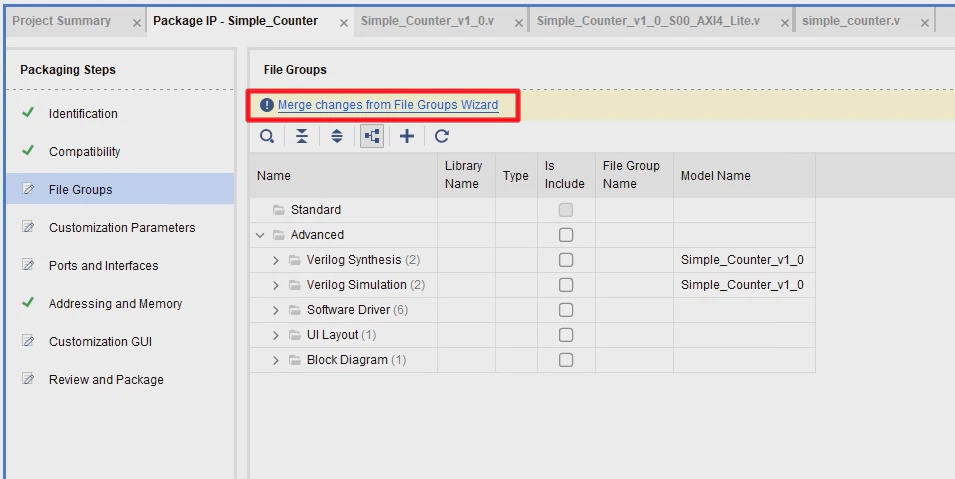The image size is (955, 479).
Task: Click Merge changes from File Groups Wizard link
Action: pyautogui.click(x=388, y=105)
